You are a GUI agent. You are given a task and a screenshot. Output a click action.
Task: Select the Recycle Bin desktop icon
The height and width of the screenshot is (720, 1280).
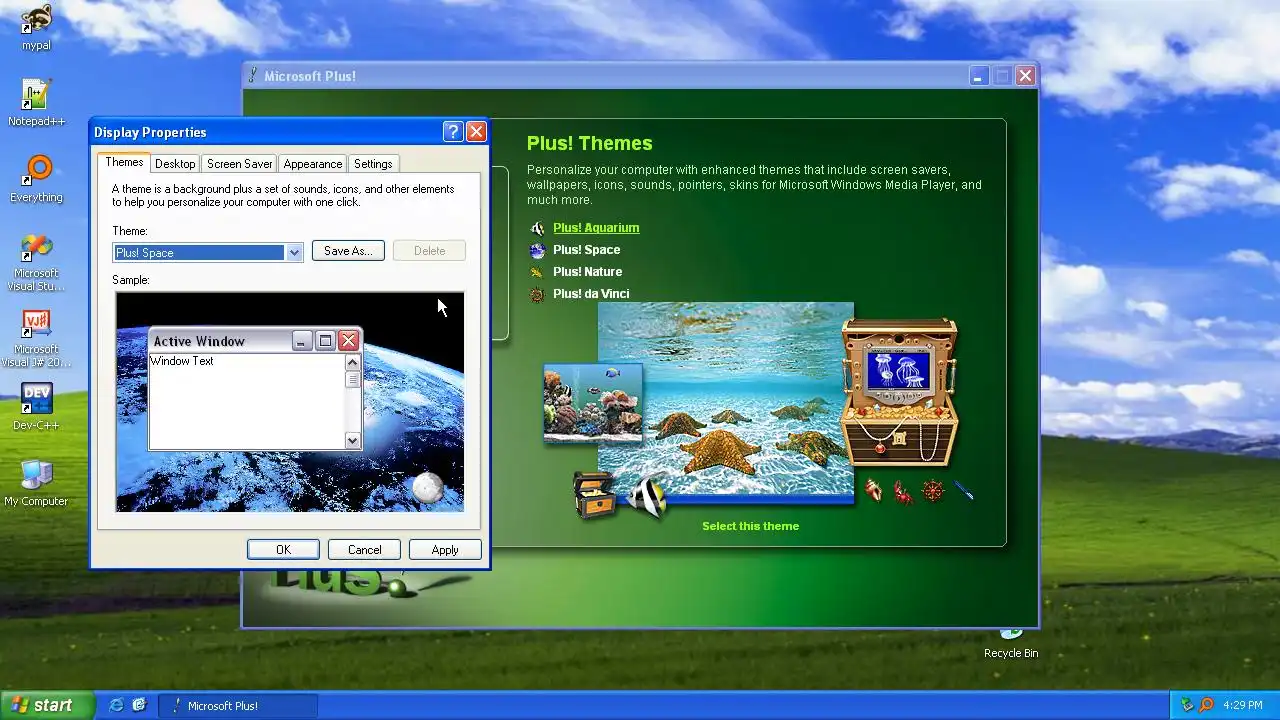tap(1011, 643)
